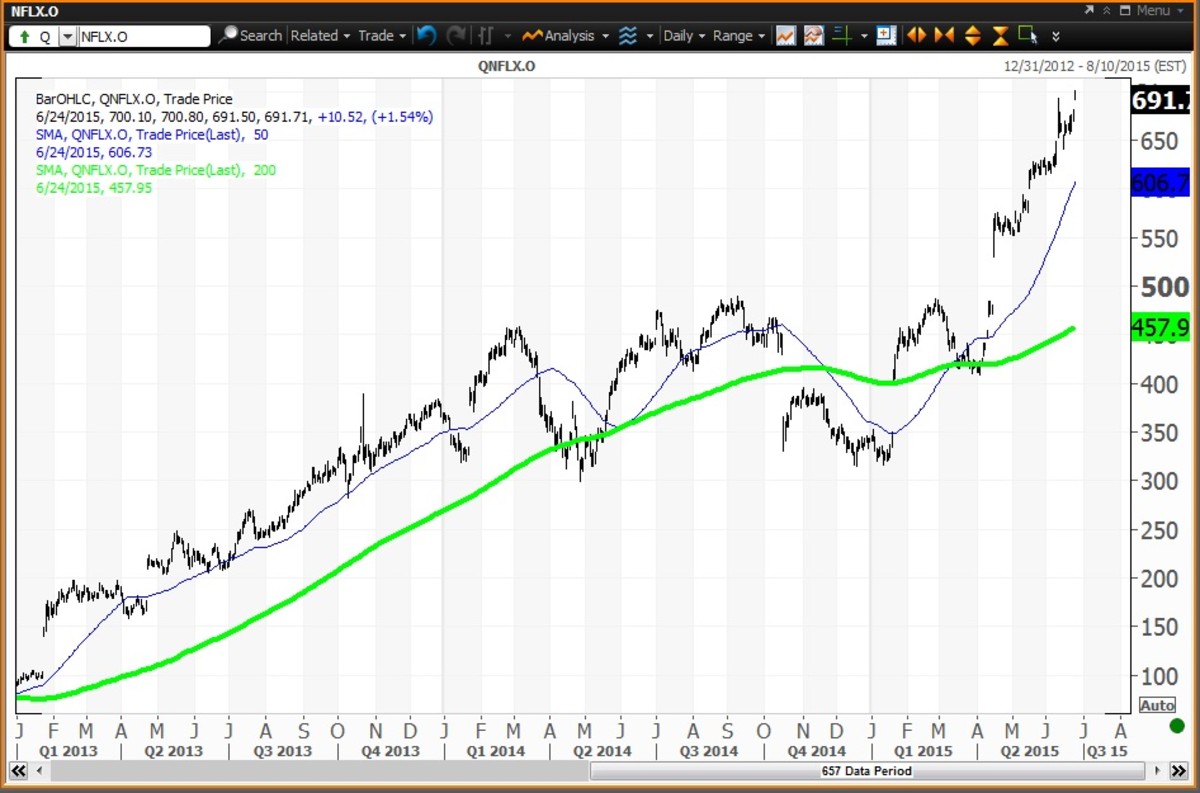Image resolution: width=1200 pixels, height=793 pixels.
Task: Open the Trade menu
Action: 382,35
